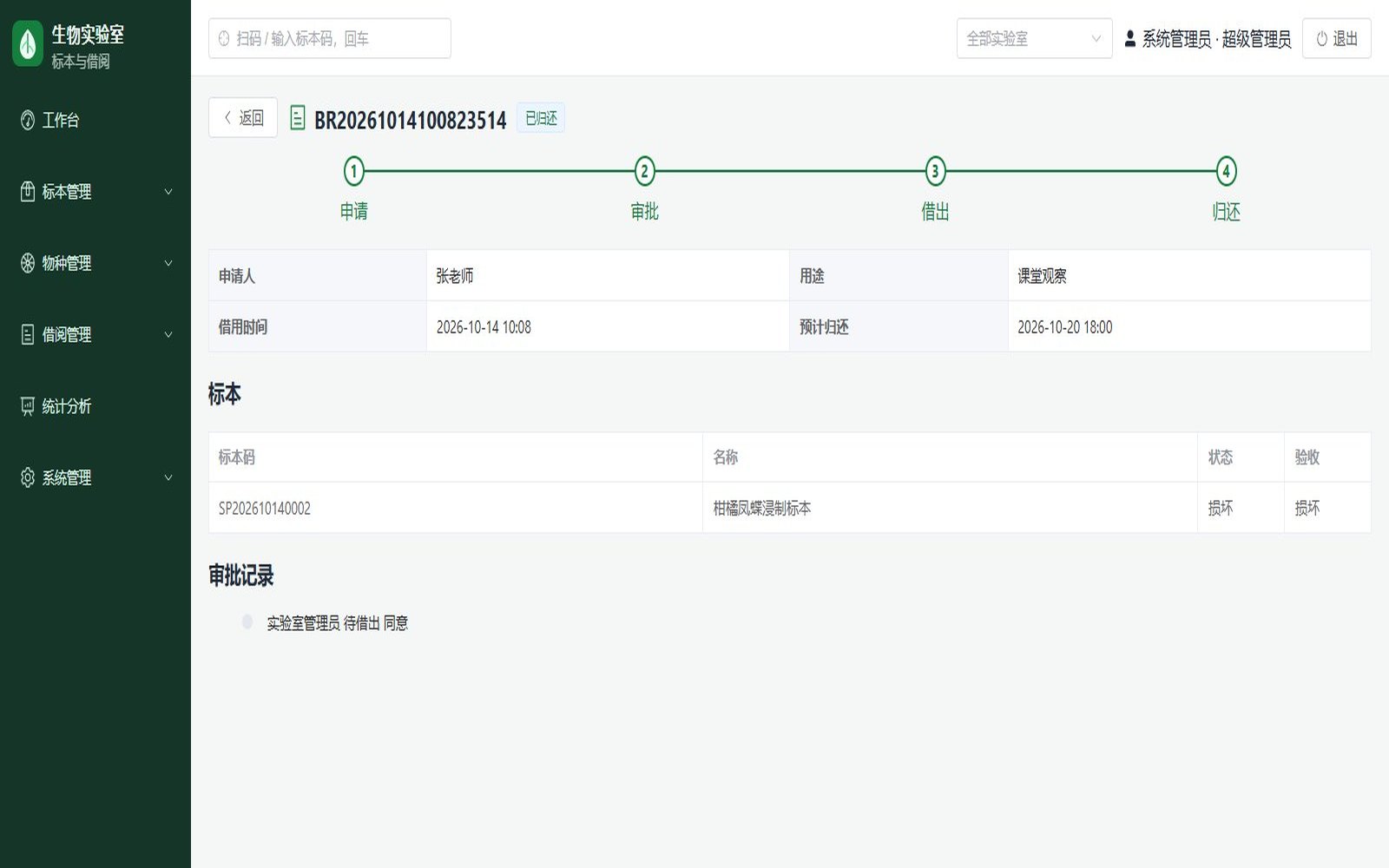Expand the 系统管理 menu chevron
The height and width of the screenshot is (868, 1389).
(168, 477)
